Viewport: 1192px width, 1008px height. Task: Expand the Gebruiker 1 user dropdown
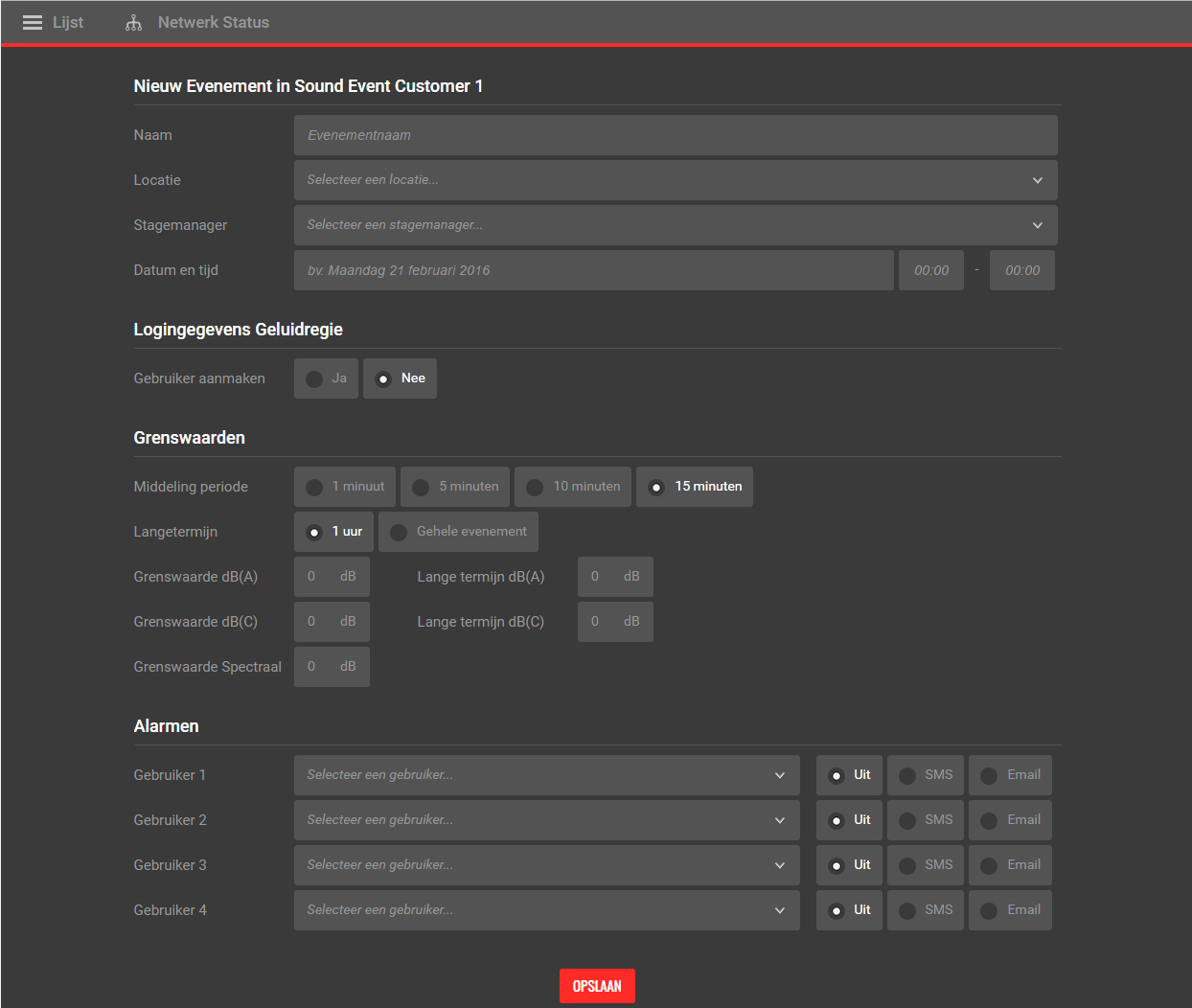click(x=546, y=775)
